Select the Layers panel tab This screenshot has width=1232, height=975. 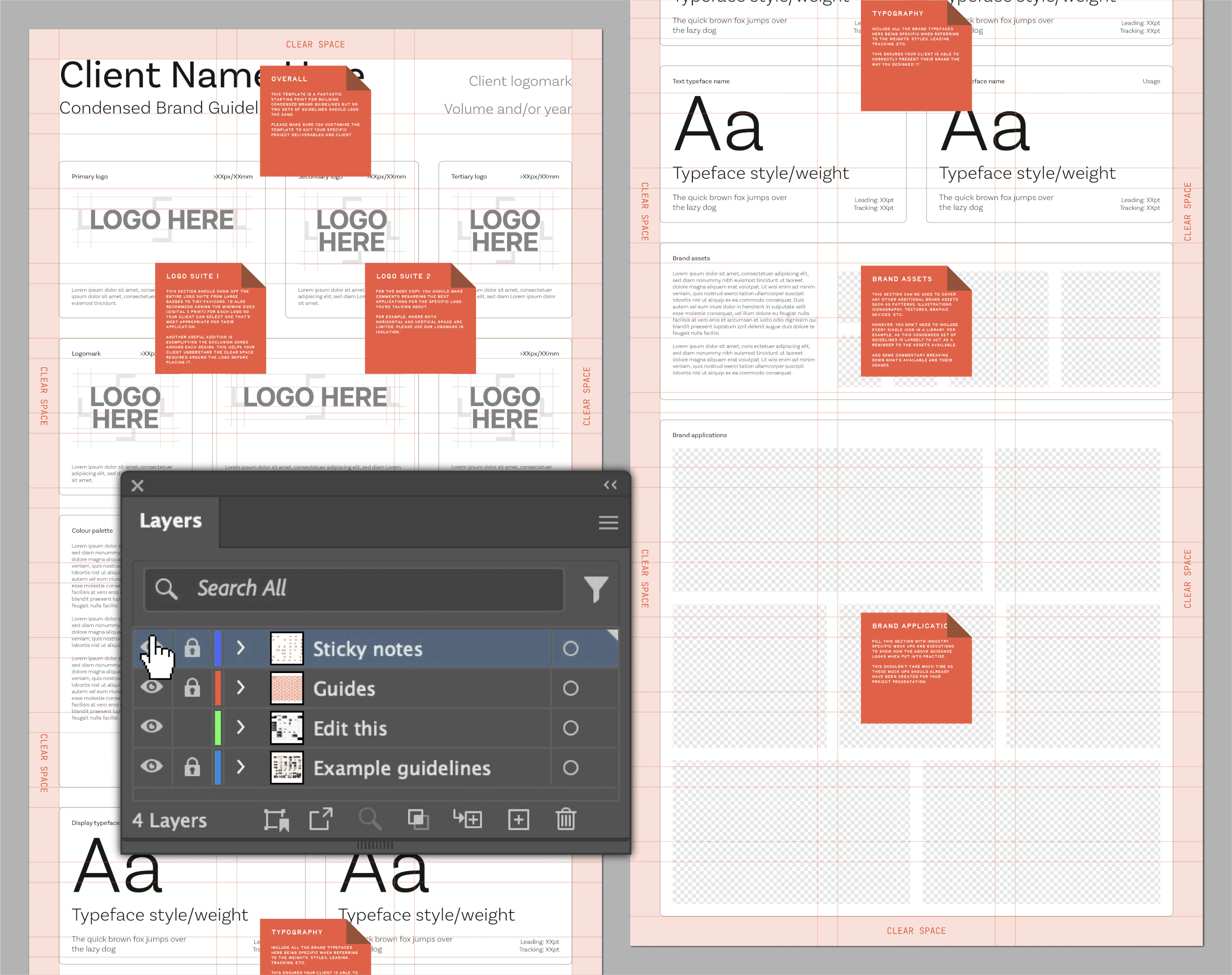(x=171, y=521)
